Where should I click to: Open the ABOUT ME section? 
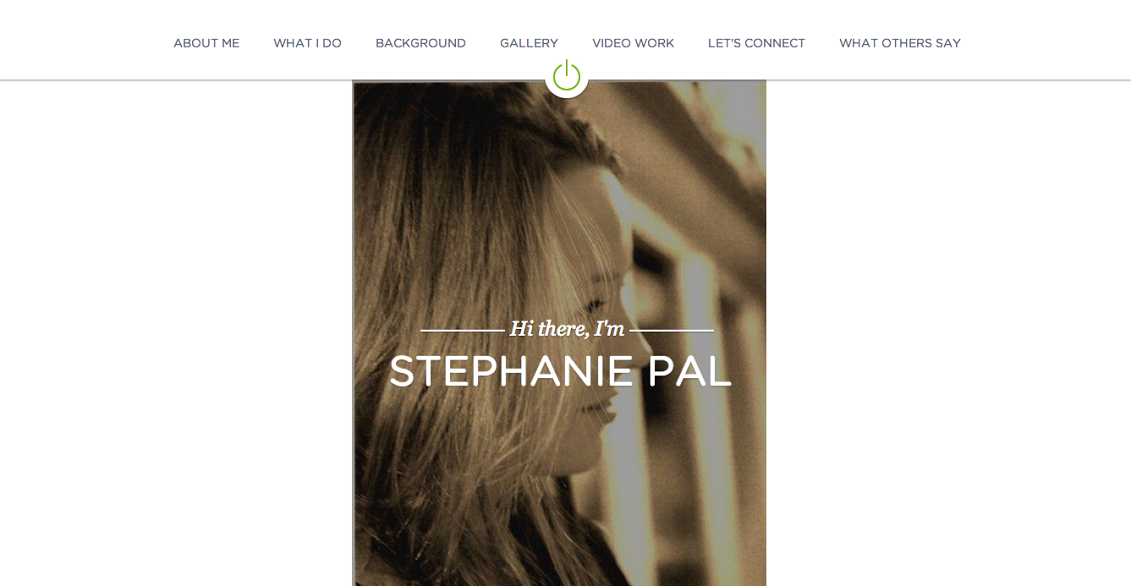[x=206, y=43]
